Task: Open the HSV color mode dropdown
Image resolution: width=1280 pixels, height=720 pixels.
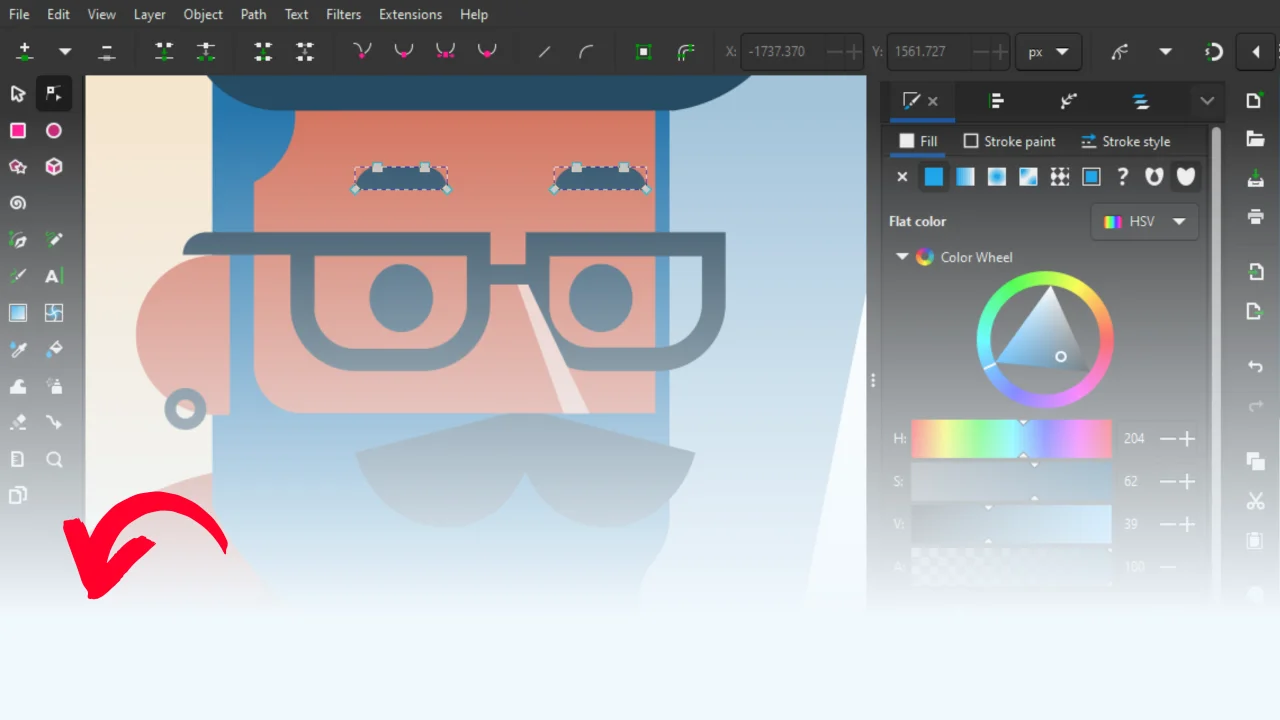Action: coord(1145,222)
